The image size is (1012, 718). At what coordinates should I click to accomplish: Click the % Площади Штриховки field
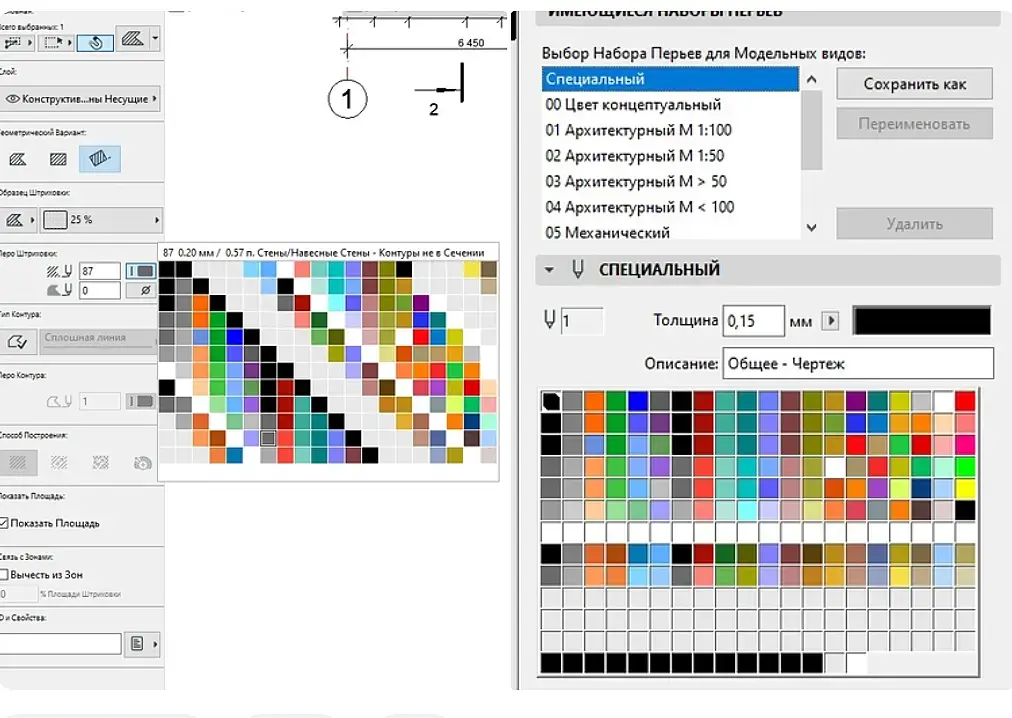pos(19,594)
